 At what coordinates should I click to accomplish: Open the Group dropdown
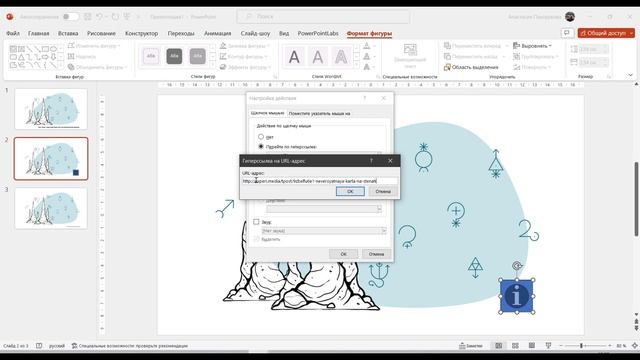point(536,56)
